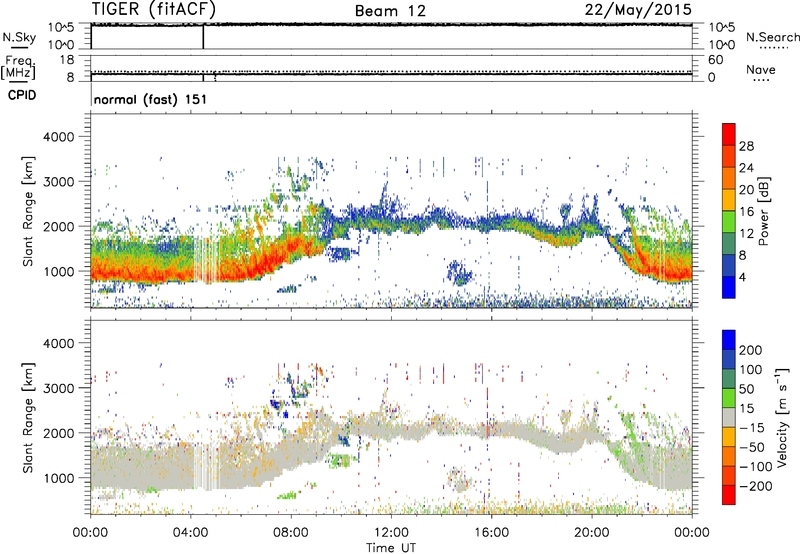Screen dimensions: 800x554
Task: Click the 60 tick on Nave axis
Action: (x=715, y=60)
